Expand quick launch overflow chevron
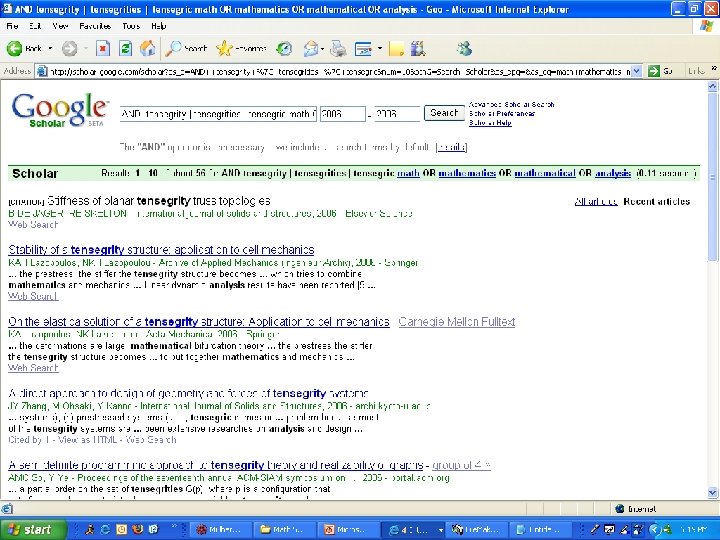This screenshot has width=720, height=540. pyautogui.click(x=174, y=526)
